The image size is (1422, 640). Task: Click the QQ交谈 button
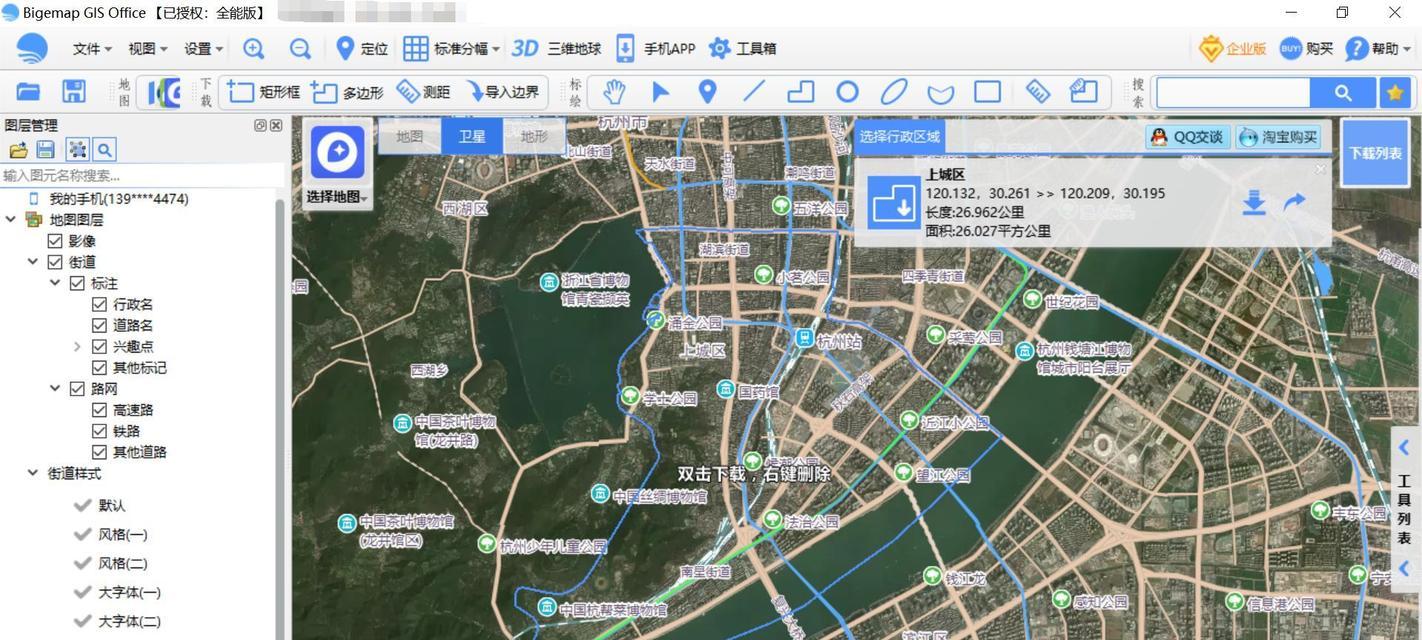click(x=1187, y=137)
